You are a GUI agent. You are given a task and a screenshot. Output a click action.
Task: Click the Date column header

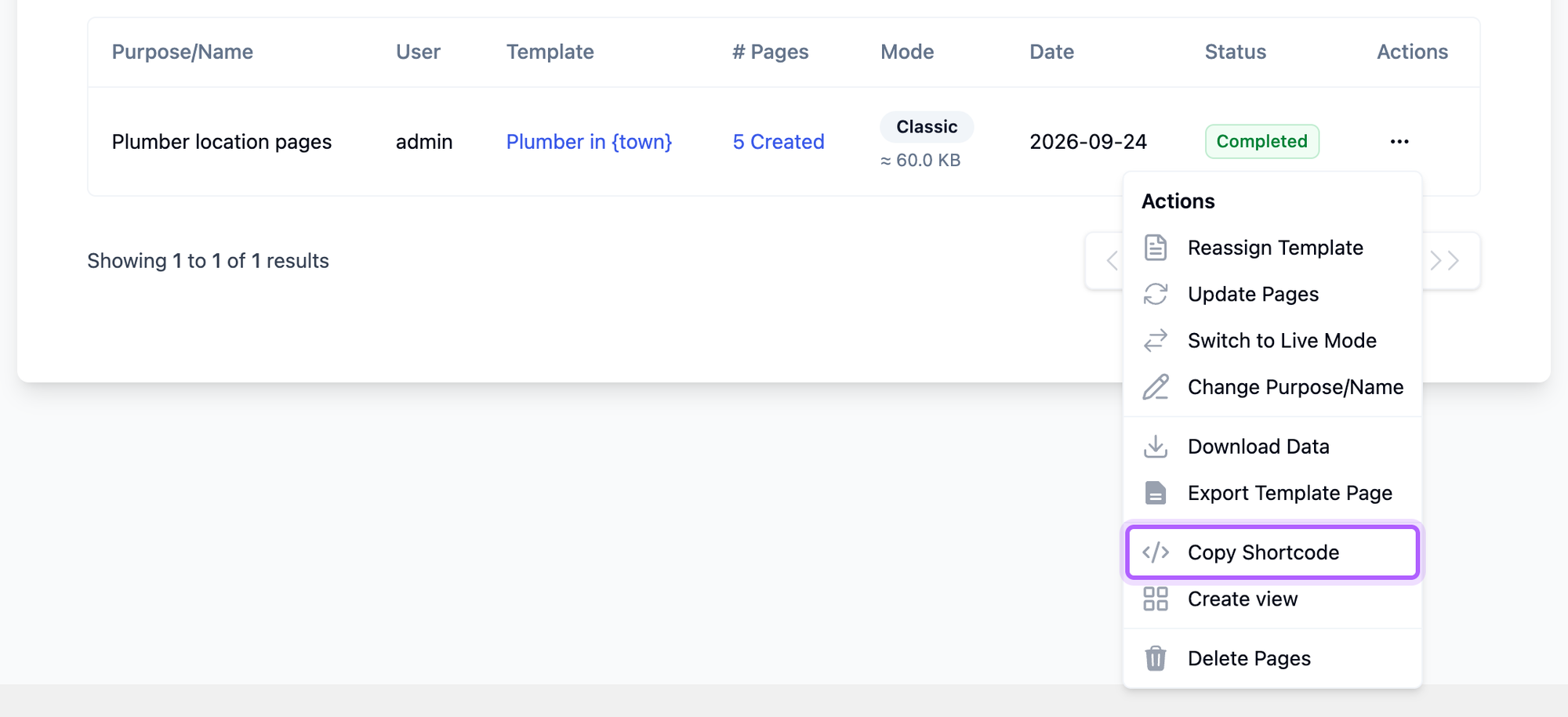tap(1051, 52)
